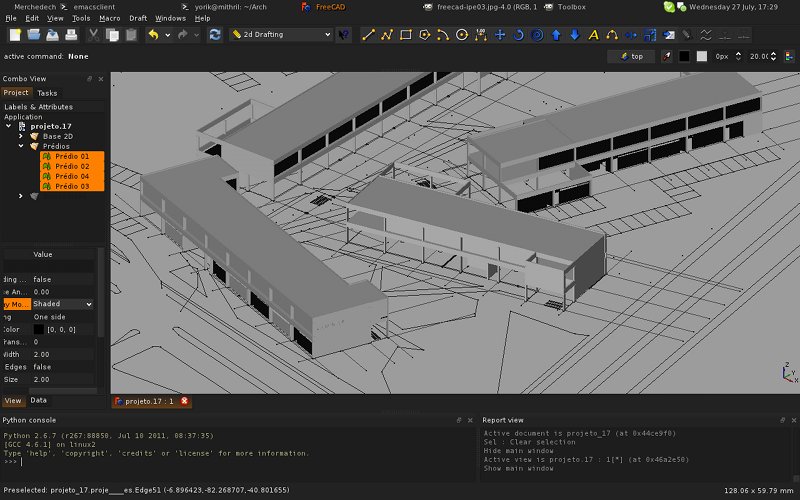Create a new document with the New icon

tap(15, 35)
